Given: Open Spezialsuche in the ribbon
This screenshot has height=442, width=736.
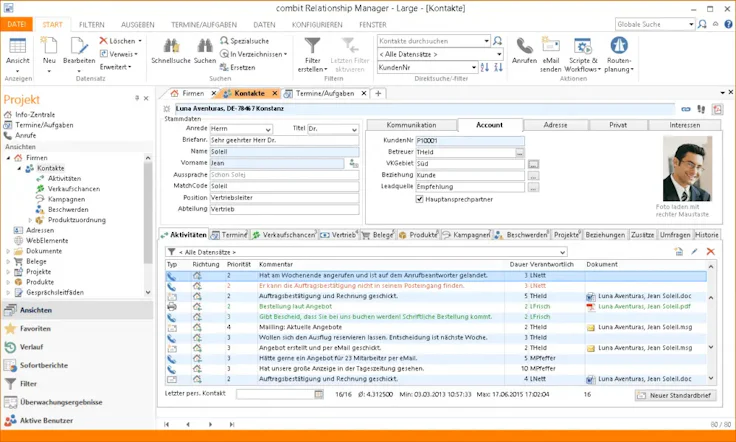Looking at the screenshot, I should click(x=245, y=41).
